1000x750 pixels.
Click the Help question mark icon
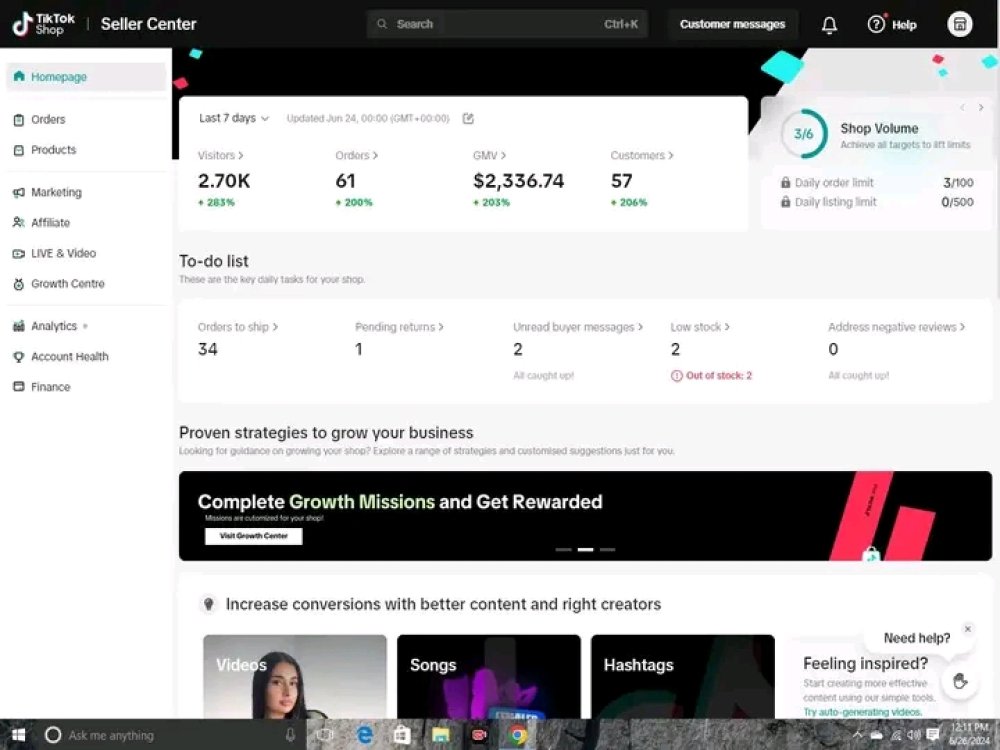pos(876,24)
